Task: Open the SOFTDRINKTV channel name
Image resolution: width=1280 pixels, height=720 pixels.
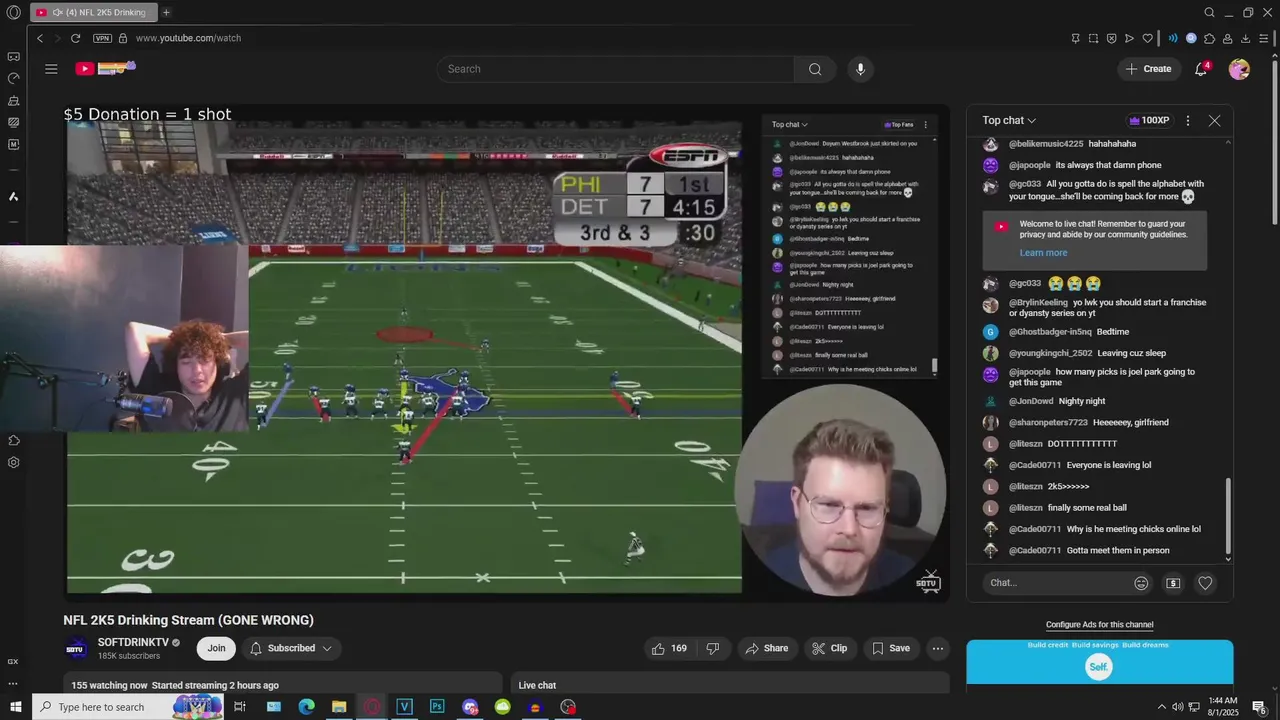Action: pos(133,642)
